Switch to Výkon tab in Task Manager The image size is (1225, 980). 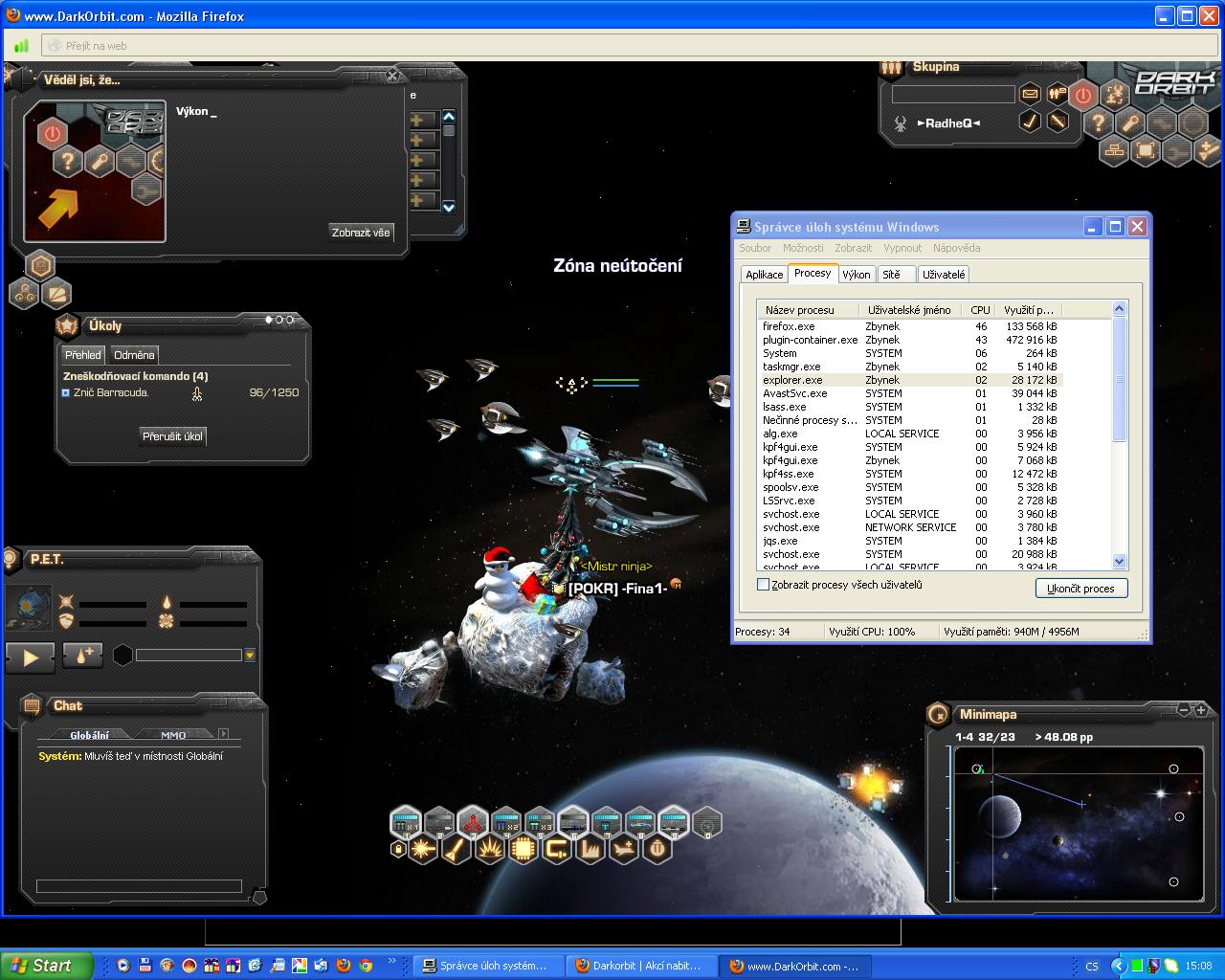(857, 275)
